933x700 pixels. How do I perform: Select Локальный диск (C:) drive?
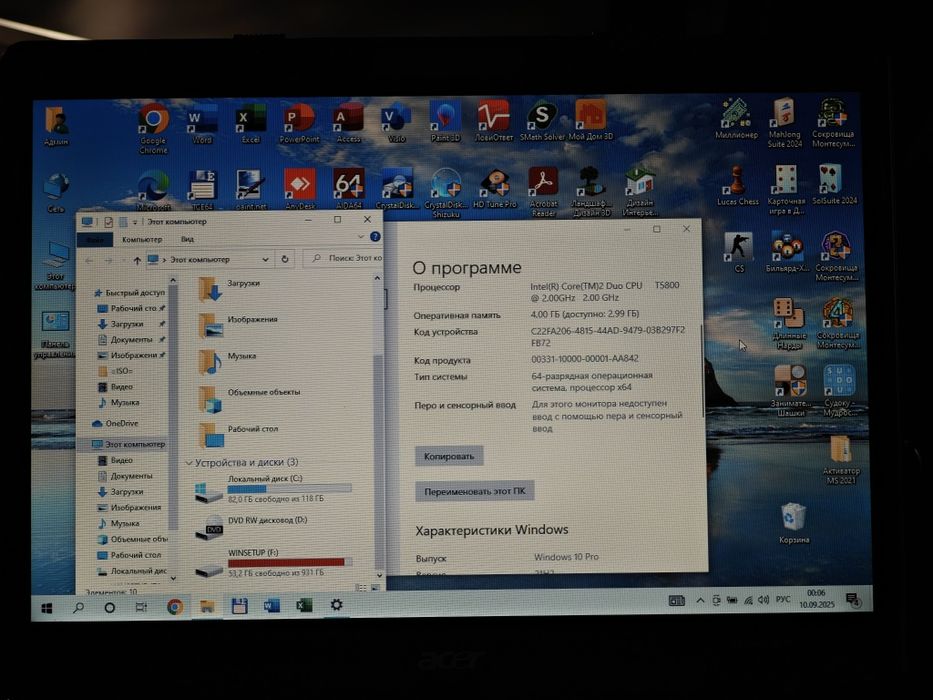pos(274,490)
